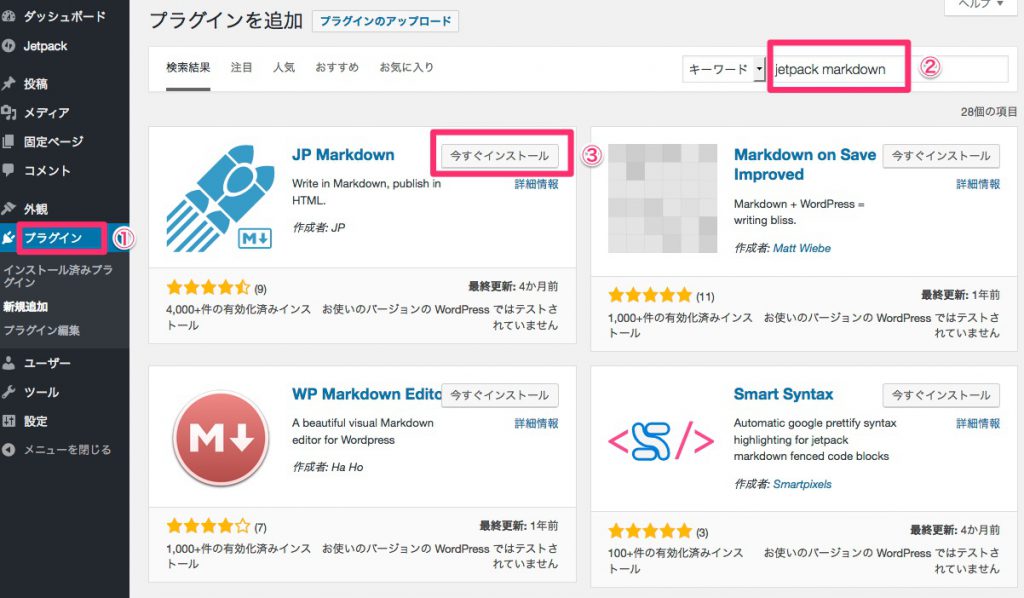Open 設定 in the sidebar
The height and width of the screenshot is (598, 1024).
pyautogui.click(x=35, y=421)
